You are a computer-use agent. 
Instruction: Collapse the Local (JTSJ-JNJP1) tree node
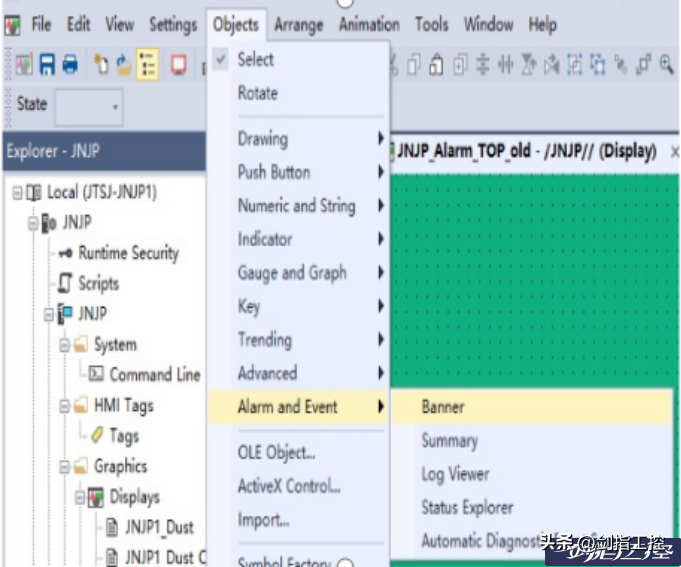coord(17,192)
